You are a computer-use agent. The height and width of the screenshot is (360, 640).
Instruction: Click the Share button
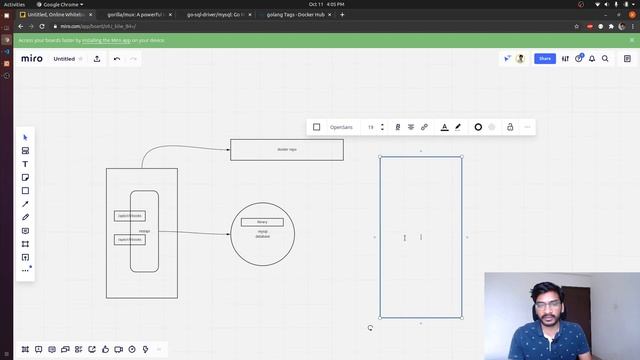545,59
